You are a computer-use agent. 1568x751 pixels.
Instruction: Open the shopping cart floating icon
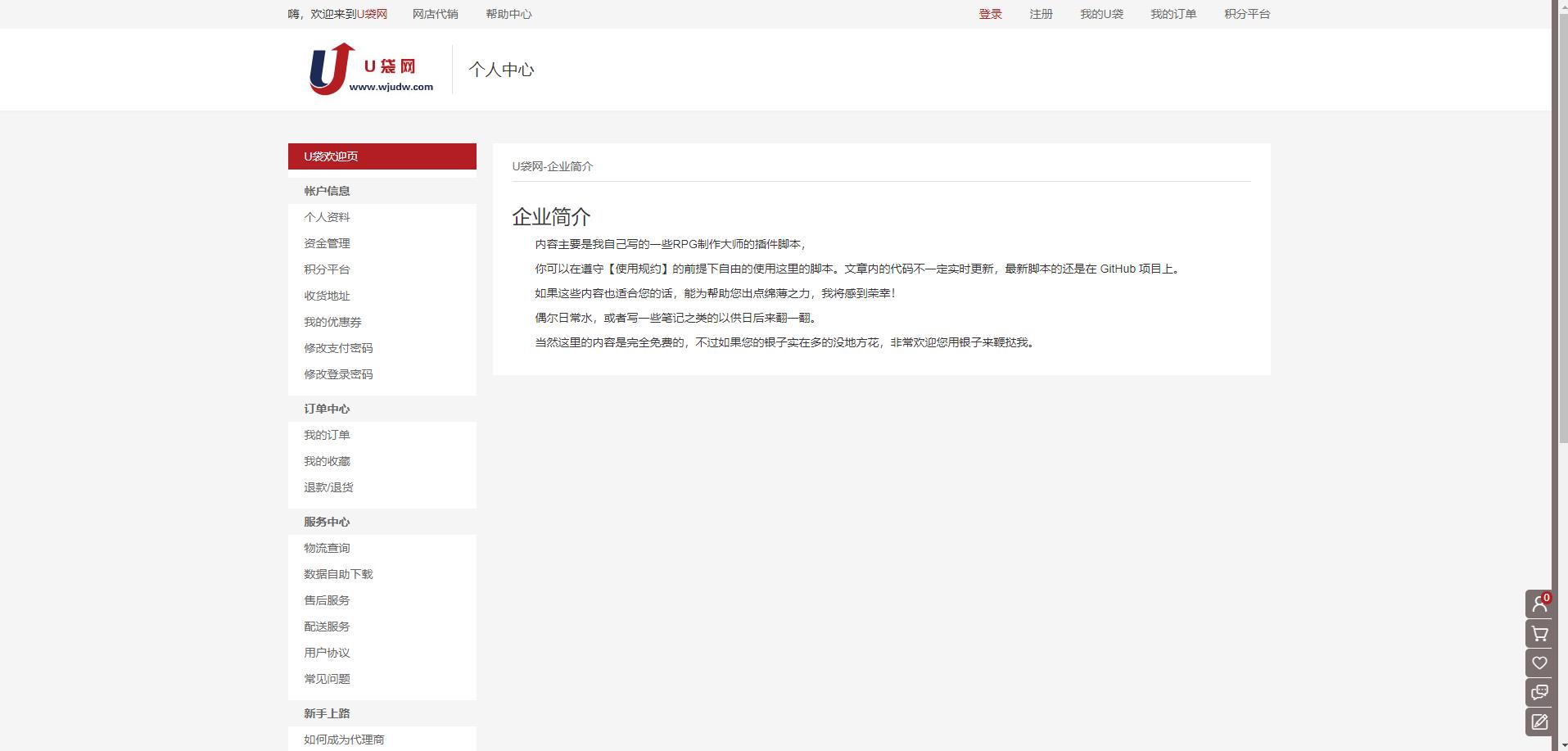point(1539,634)
